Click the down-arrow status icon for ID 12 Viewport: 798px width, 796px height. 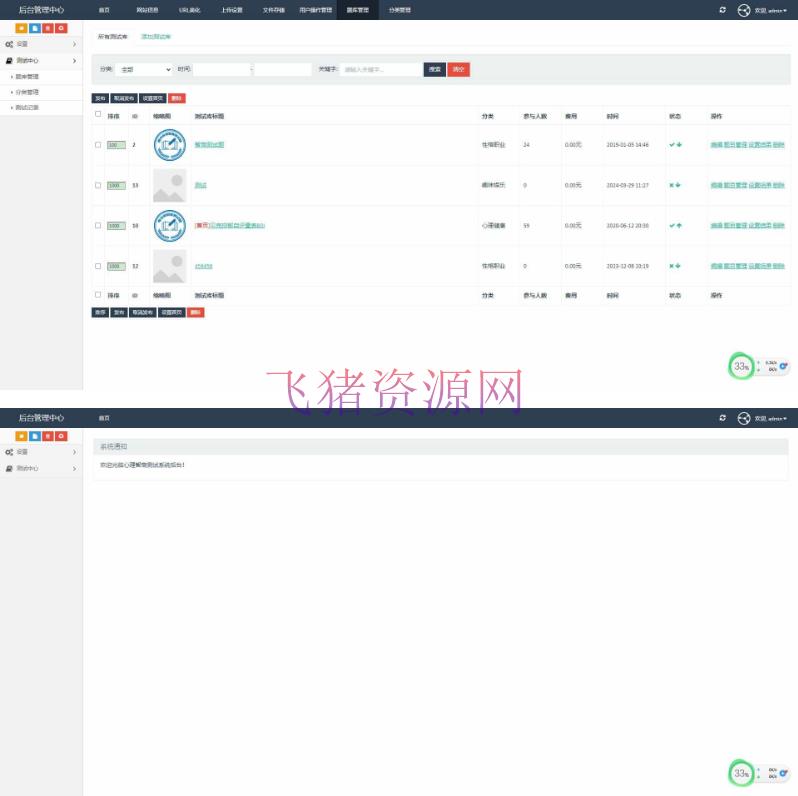click(x=678, y=266)
